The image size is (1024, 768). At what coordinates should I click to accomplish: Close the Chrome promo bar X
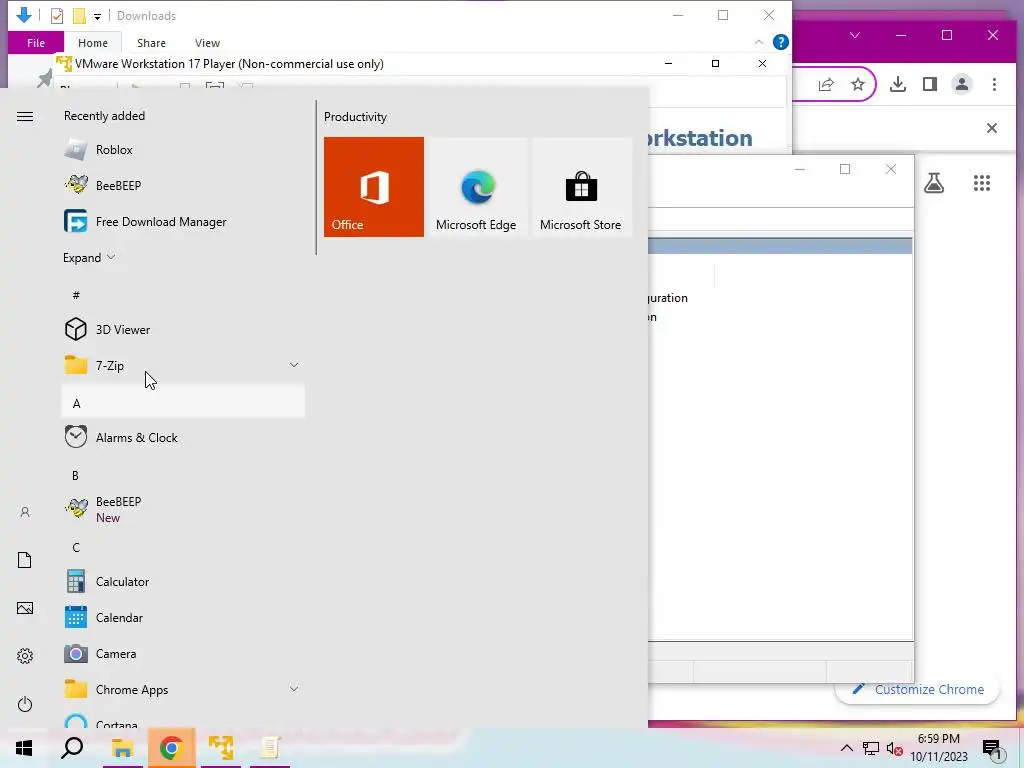click(x=991, y=128)
